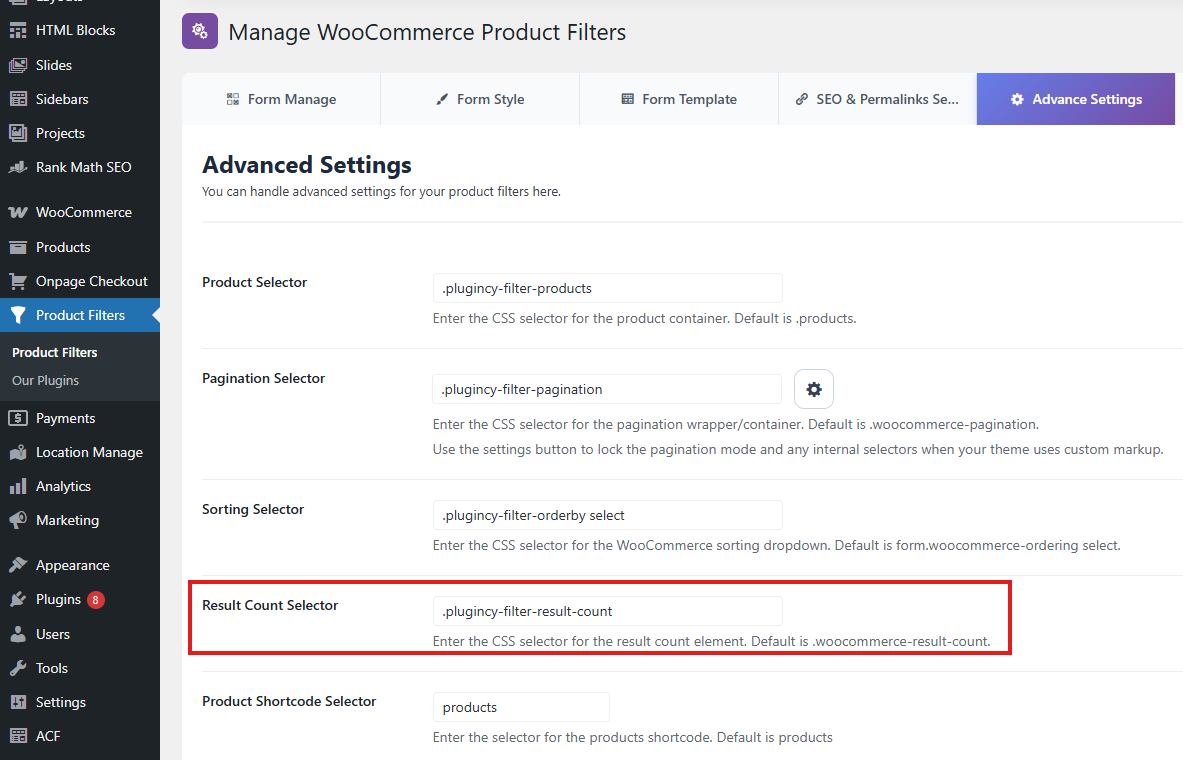
Task: Click the Slides menu icon
Action: [18, 65]
